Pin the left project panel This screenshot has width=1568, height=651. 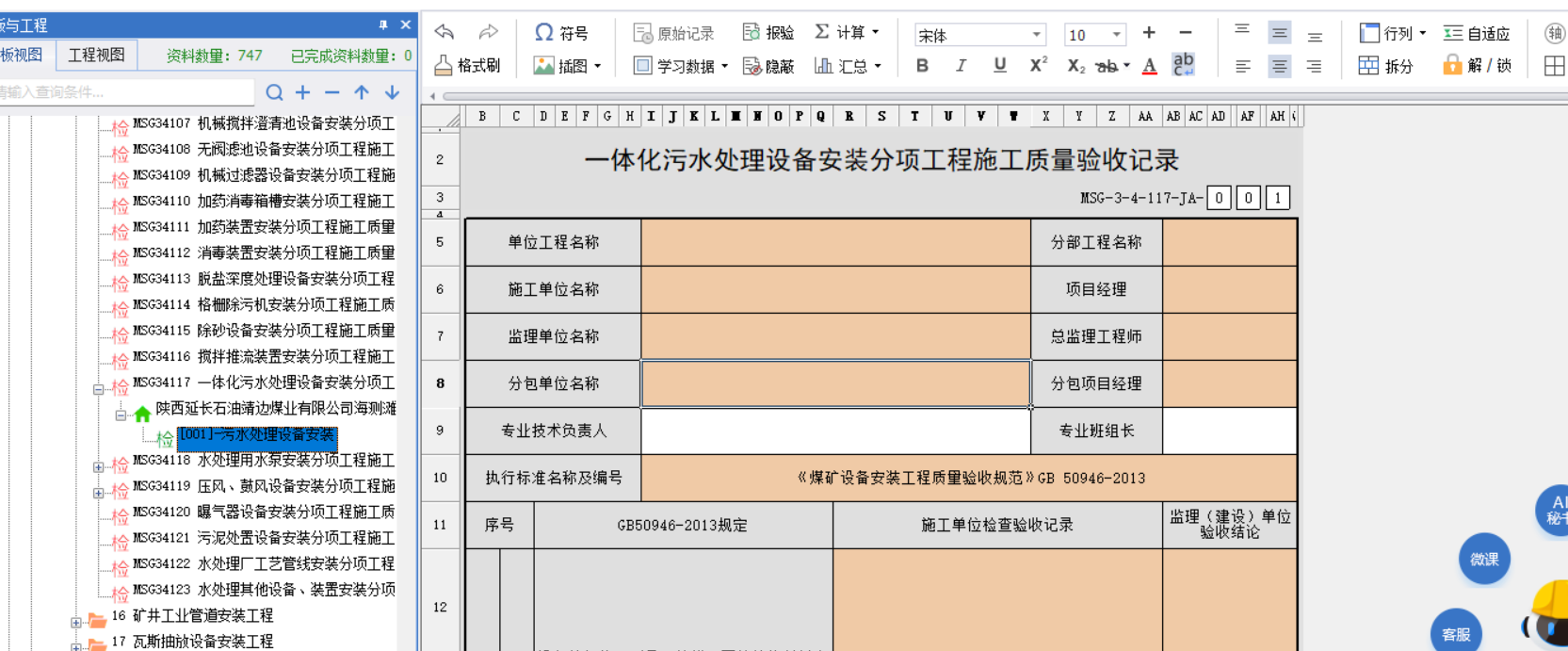tap(383, 24)
